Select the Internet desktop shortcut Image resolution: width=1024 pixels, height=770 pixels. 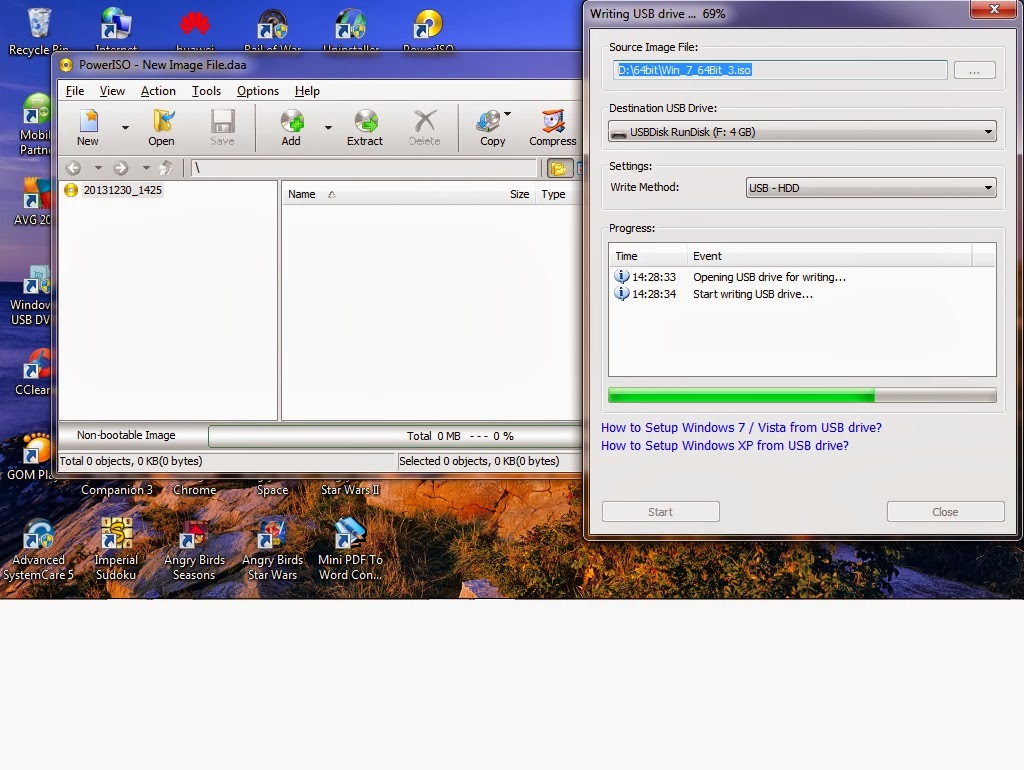116,31
